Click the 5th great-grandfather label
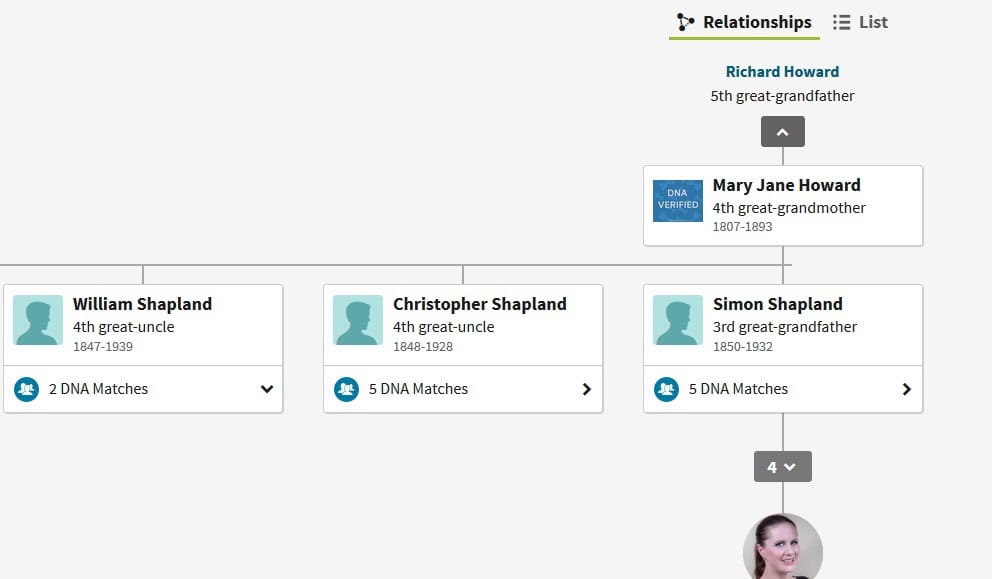The image size is (992, 579). [782, 96]
